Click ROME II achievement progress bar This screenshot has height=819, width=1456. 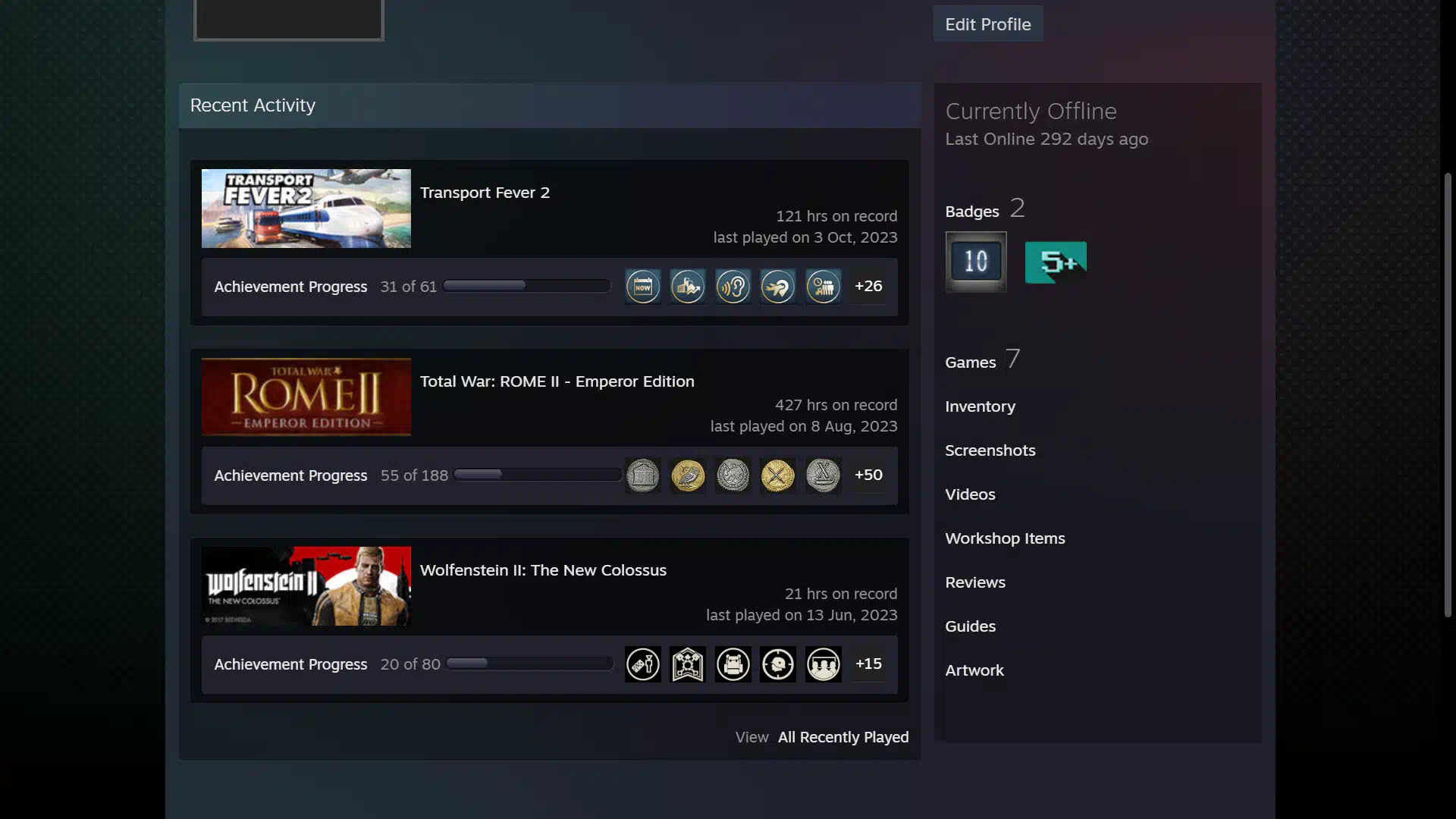point(538,475)
